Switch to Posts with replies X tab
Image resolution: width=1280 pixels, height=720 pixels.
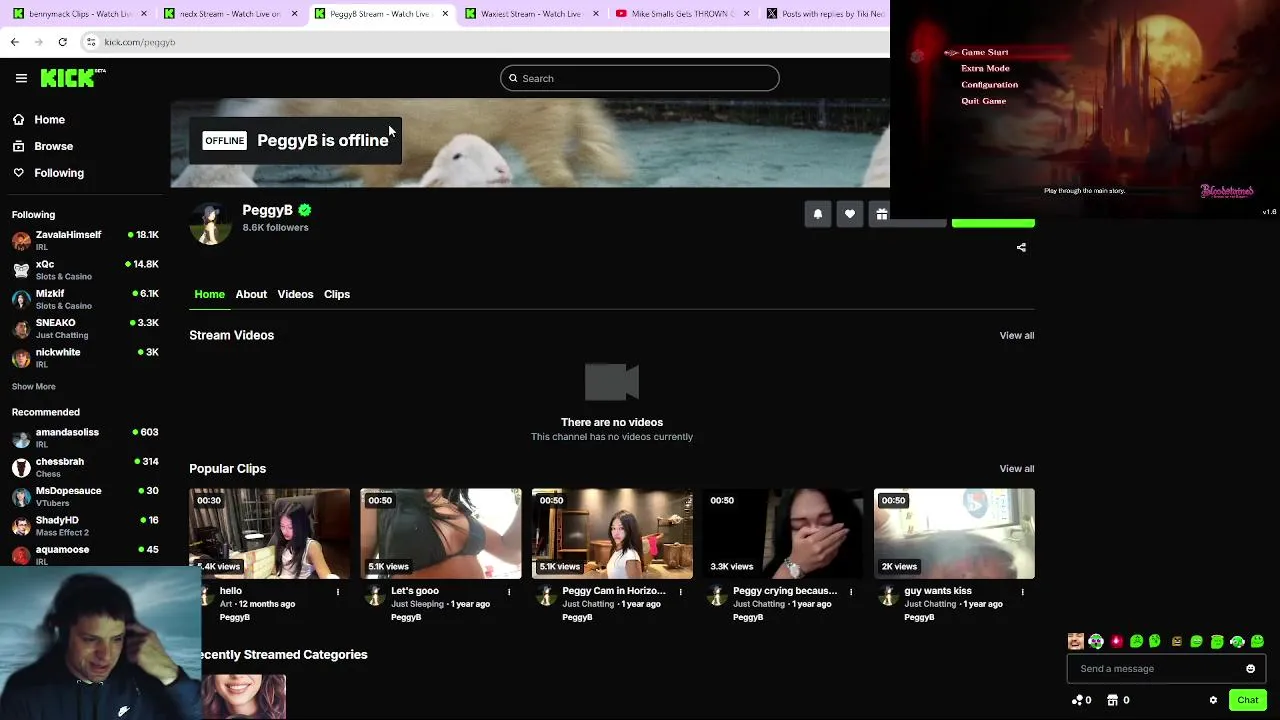825,14
